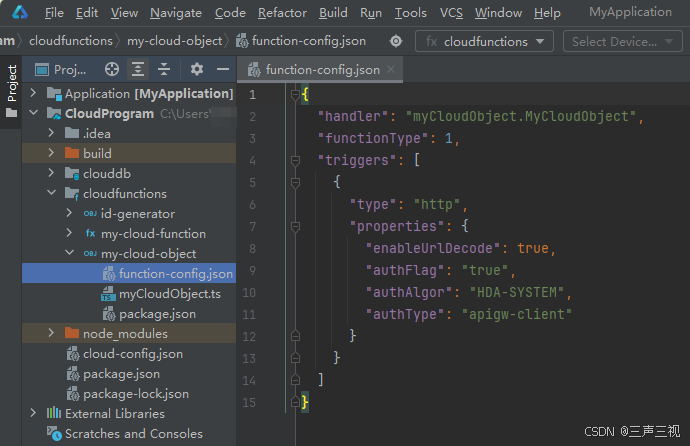Fold the triggers array at line 4
This screenshot has width=690, height=446.
pyautogui.click(x=295, y=160)
